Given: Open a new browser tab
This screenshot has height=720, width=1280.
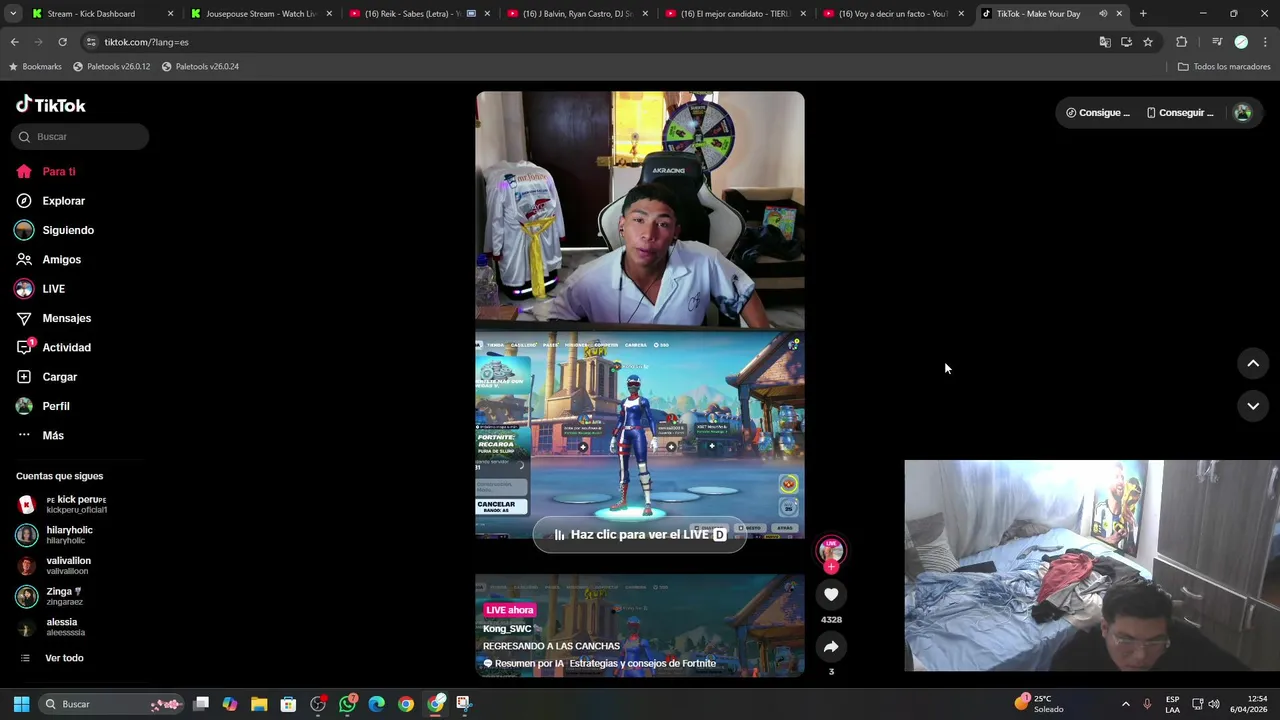Looking at the screenshot, I should pos(1143,14).
